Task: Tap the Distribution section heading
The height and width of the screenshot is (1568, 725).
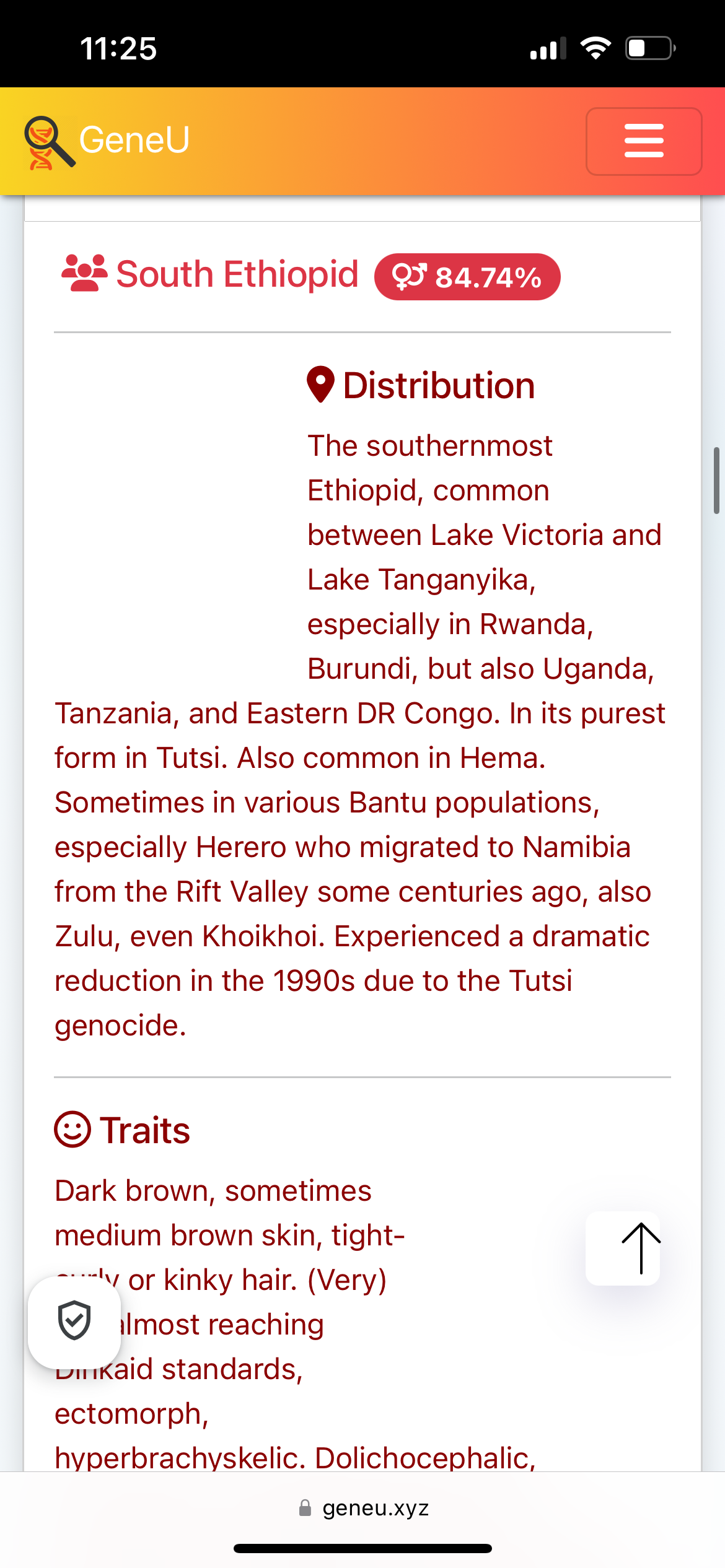Action: click(x=439, y=386)
